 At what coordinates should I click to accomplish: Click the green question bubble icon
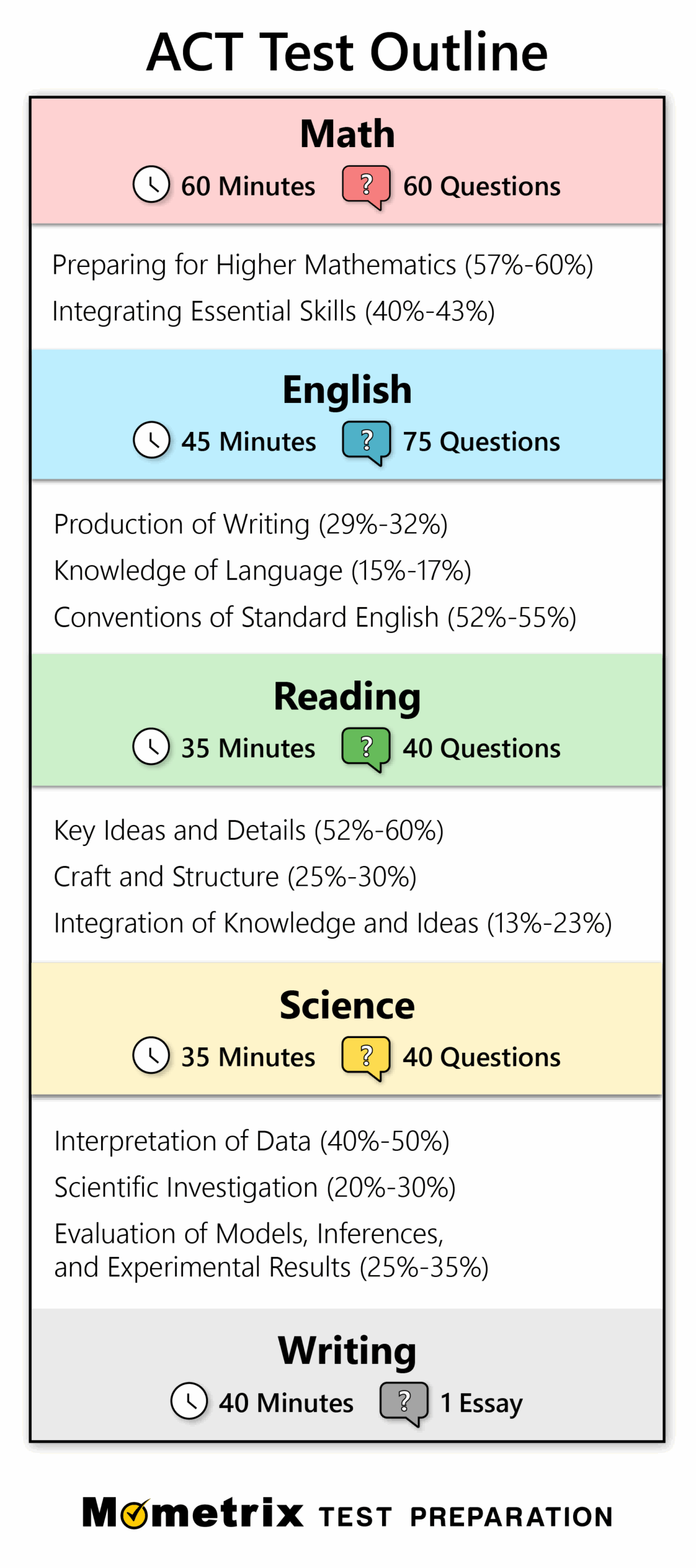(366, 746)
